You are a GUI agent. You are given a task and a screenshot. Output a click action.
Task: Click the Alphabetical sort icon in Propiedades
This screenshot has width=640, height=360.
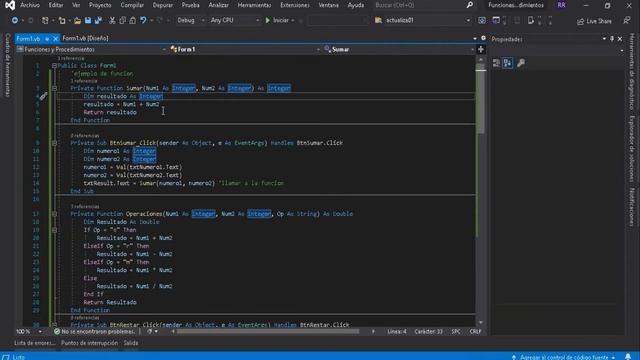click(508, 63)
